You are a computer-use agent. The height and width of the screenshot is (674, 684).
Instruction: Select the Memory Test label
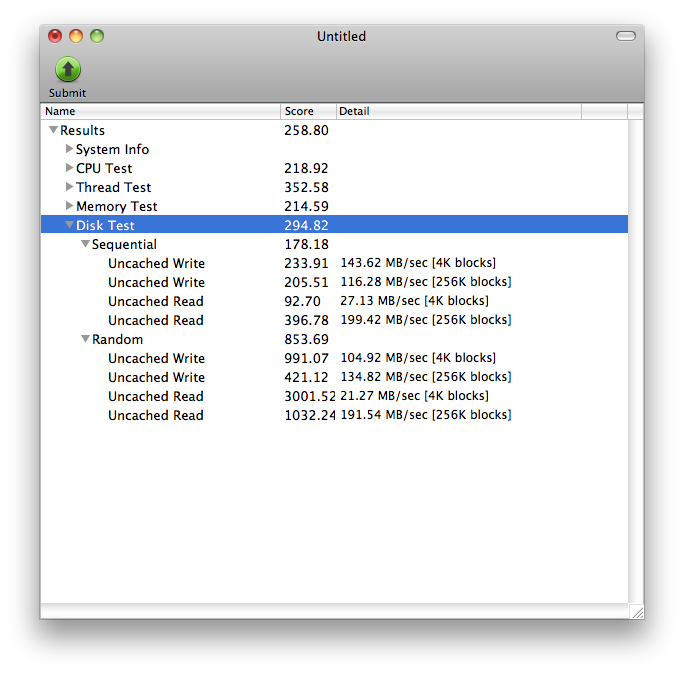pyautogui.click(x=116, y=206)
